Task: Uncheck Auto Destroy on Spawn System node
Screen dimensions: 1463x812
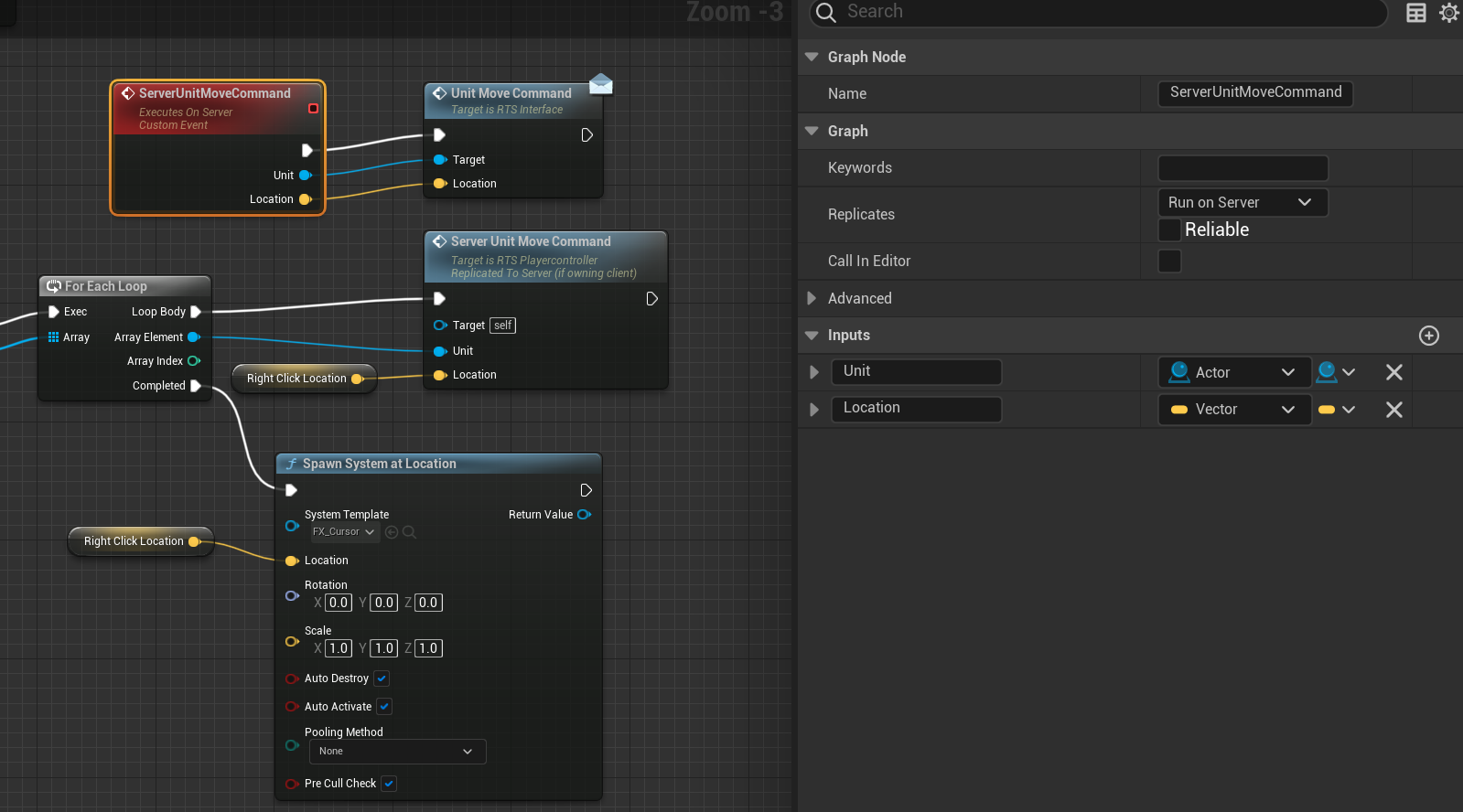Action: pos(382,678)
